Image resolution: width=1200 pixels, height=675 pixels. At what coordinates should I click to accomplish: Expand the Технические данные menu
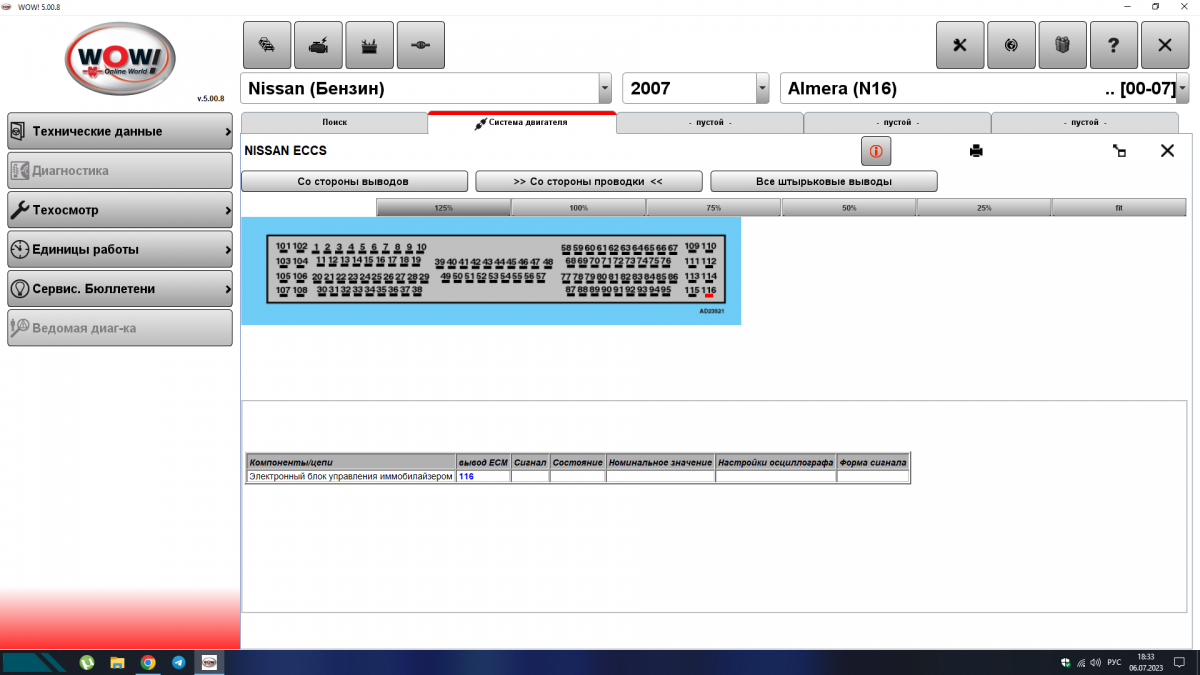pyautogui.click(x=120, y=131)
